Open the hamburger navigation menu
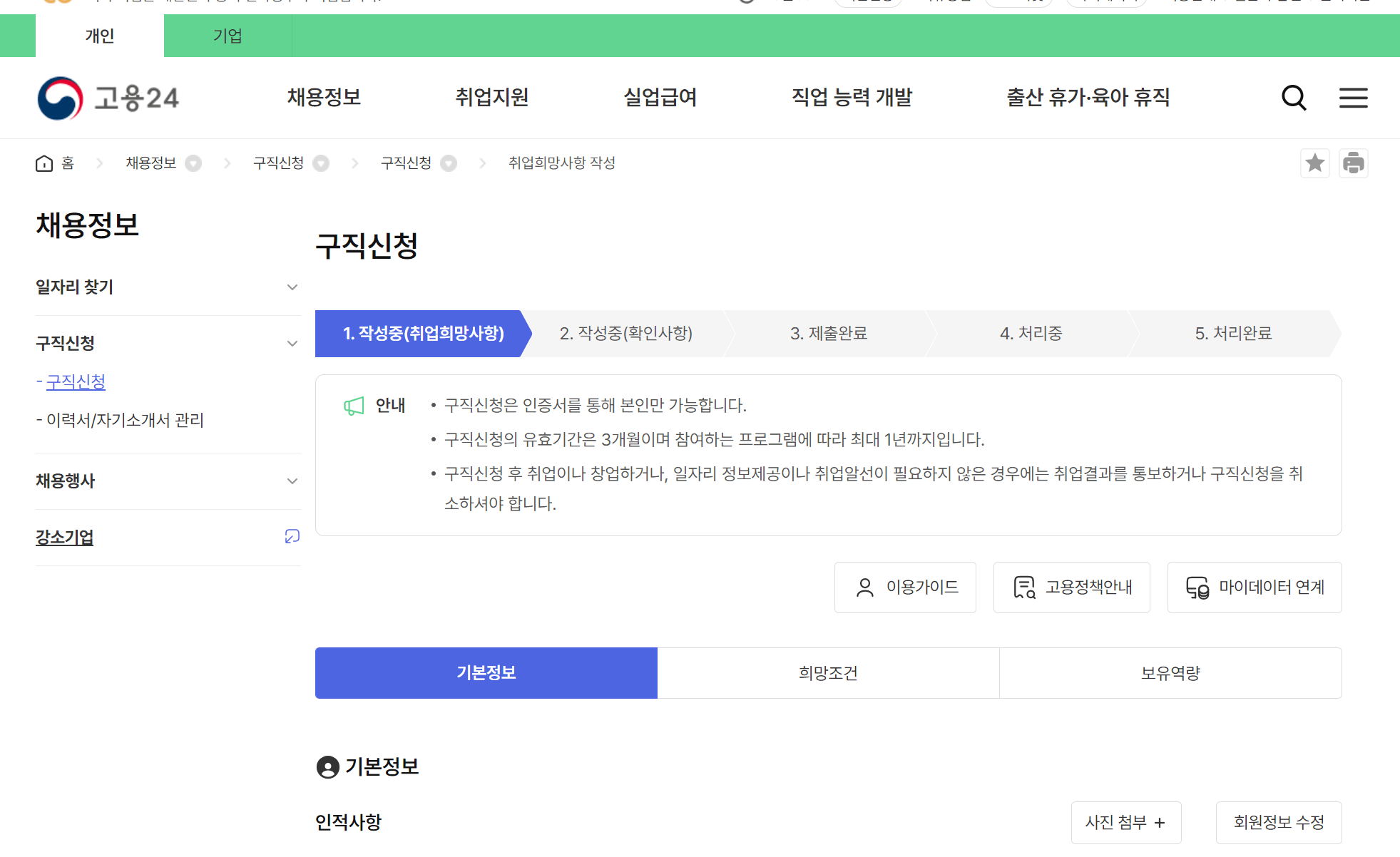This screenshot has height=857, width=1400. 1353,98
